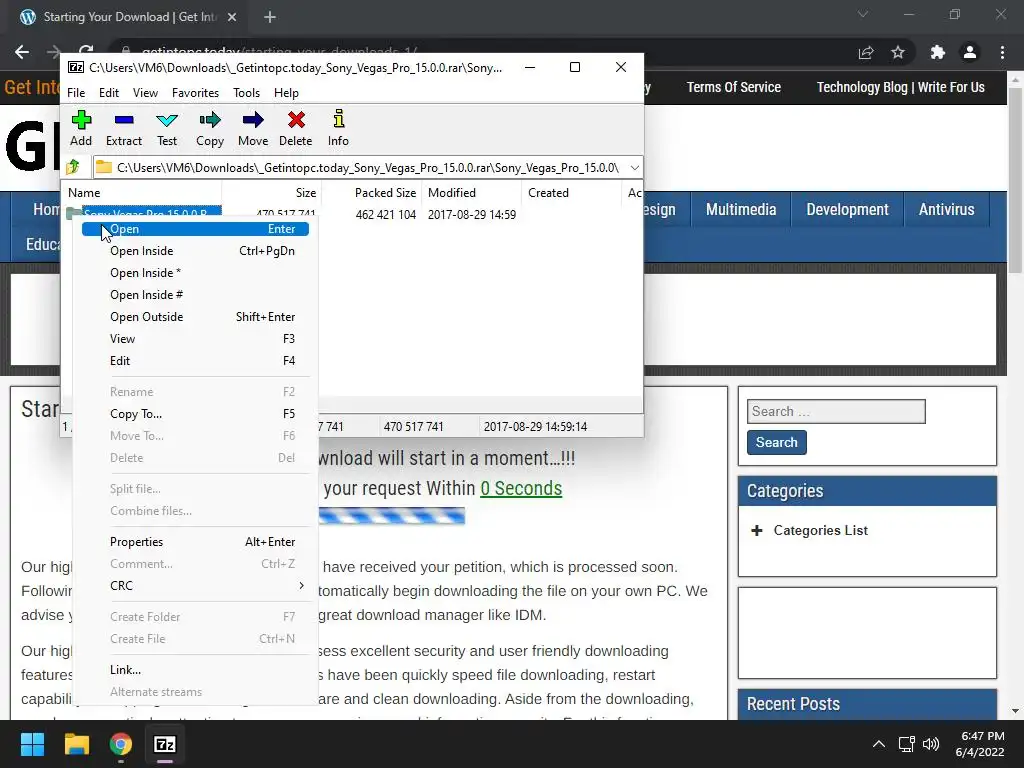Open the File menu in 7-Zip
Viewport: 1024px width, 768px height.
pyautogui.click(x=76, y=93)
